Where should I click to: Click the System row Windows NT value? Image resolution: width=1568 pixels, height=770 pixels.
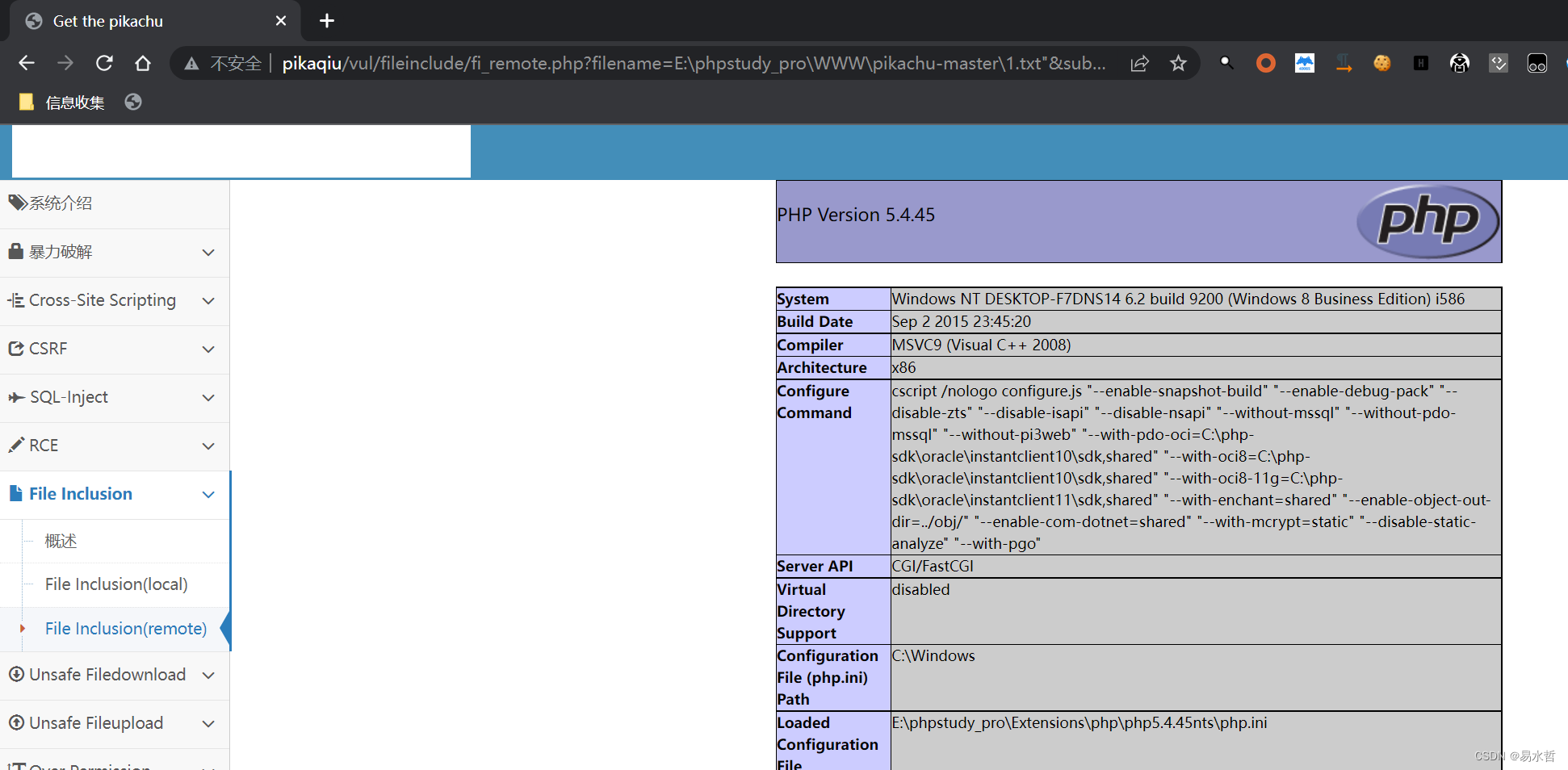(1178, 299)
